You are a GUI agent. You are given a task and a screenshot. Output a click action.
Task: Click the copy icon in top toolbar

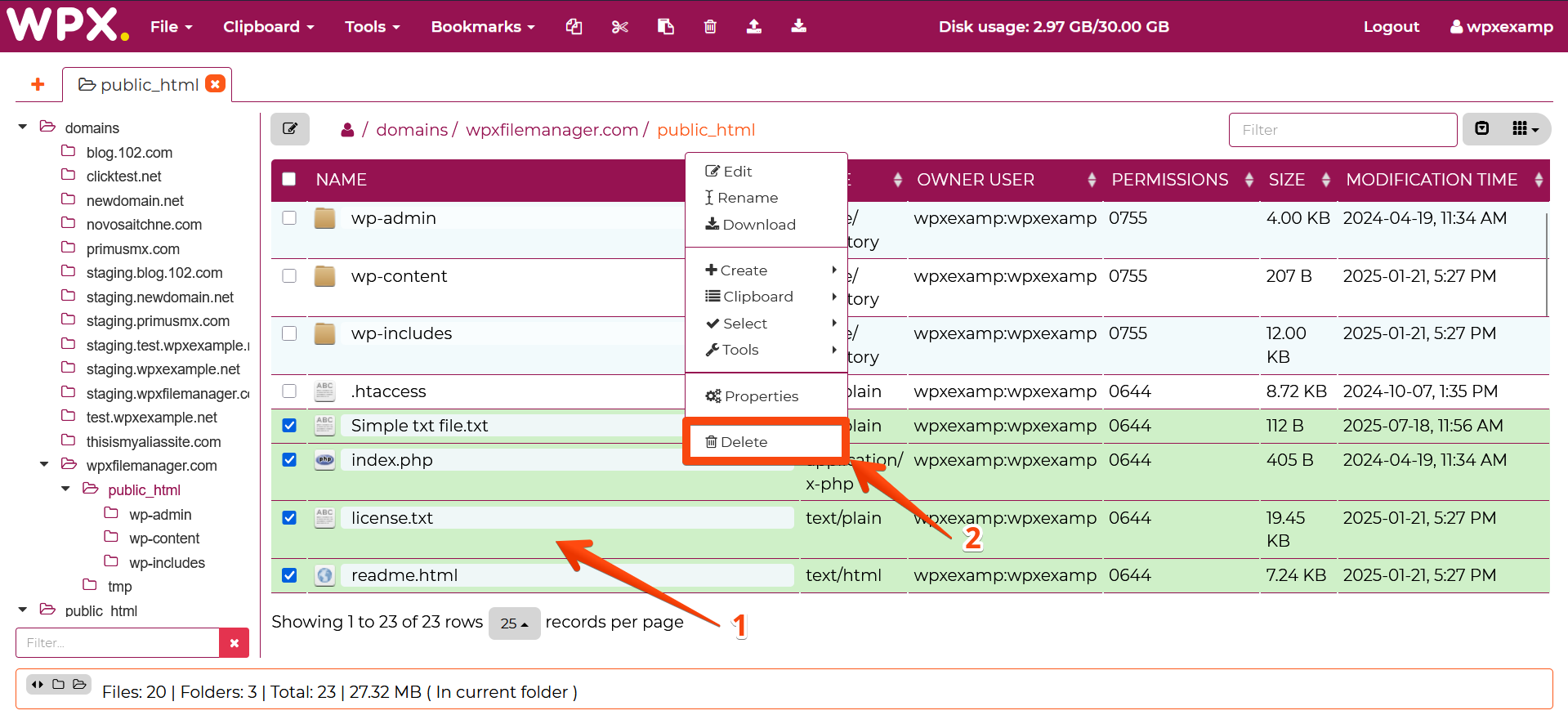(x=574, y=26)
